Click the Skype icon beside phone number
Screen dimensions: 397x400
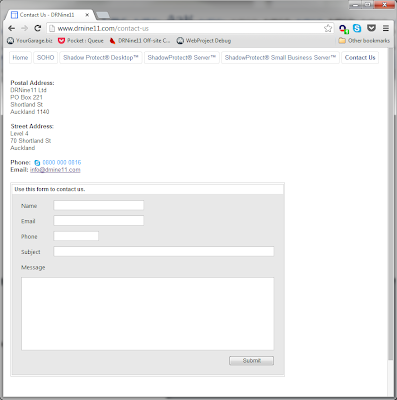tap(37, 163)
